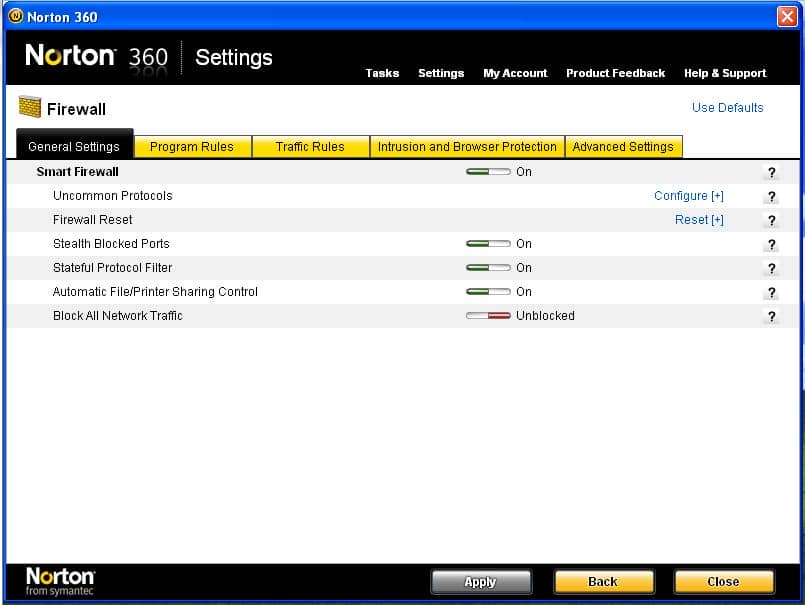The width and height of the screenshot is (805, 605).
Task: Click the yellow Close button
Action: click(723, 582)
